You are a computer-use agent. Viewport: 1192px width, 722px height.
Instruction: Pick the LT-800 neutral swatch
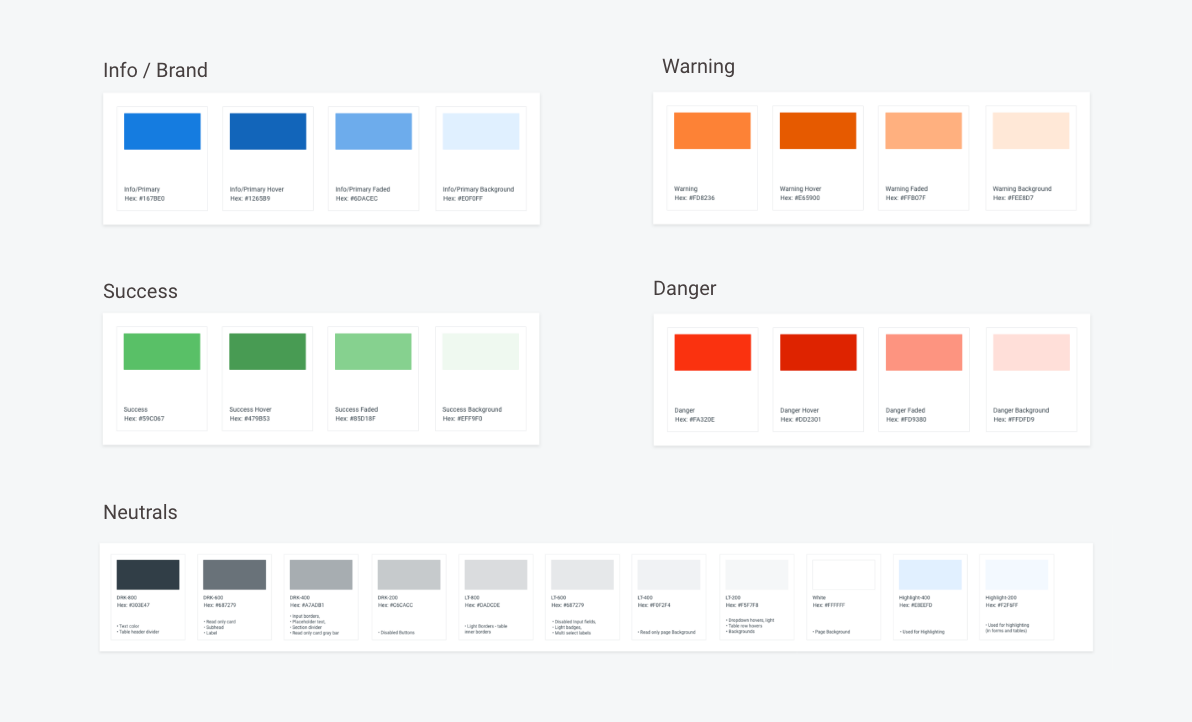pos(496,575)
